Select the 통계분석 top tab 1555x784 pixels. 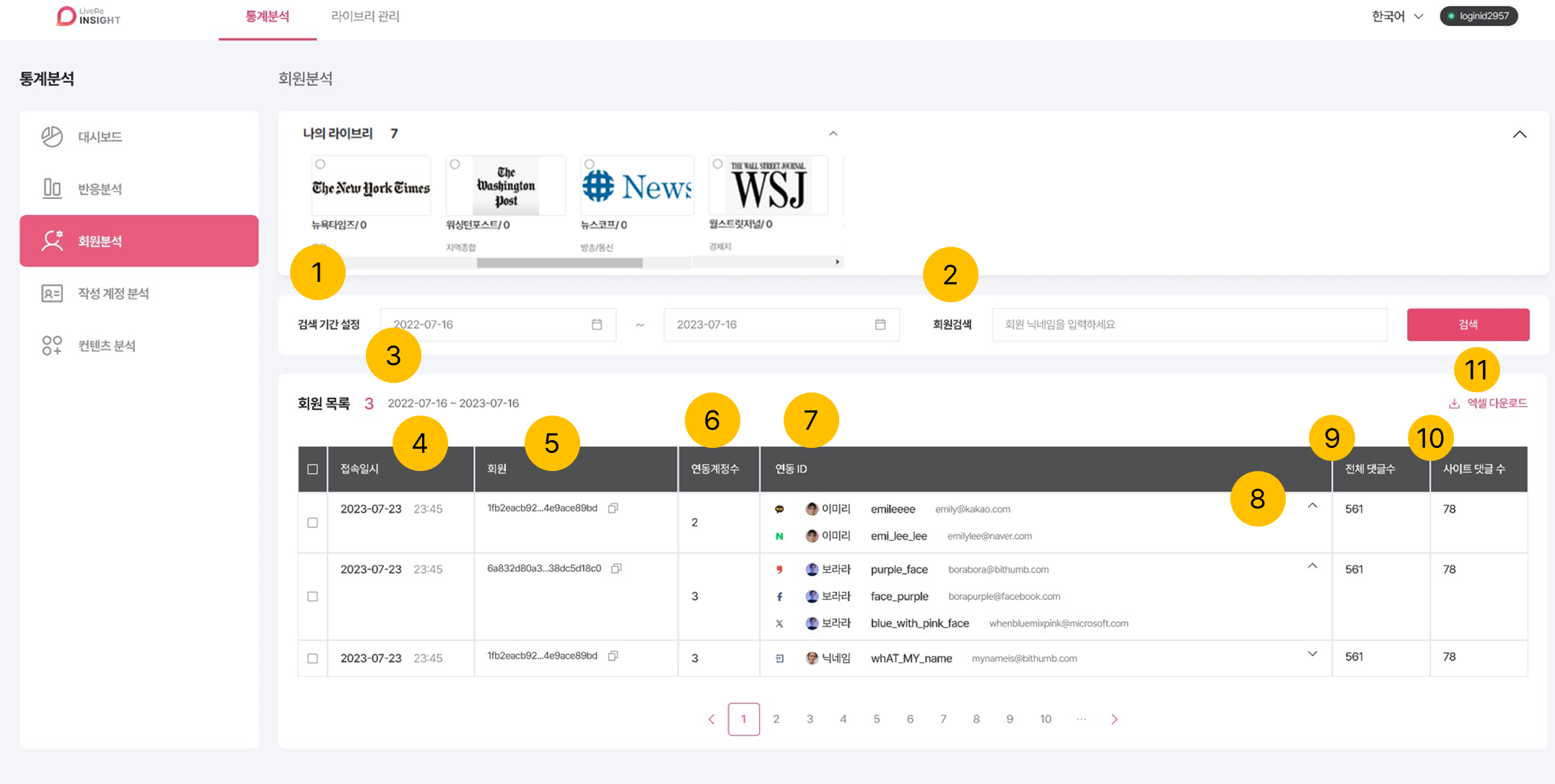coord(267,16)
